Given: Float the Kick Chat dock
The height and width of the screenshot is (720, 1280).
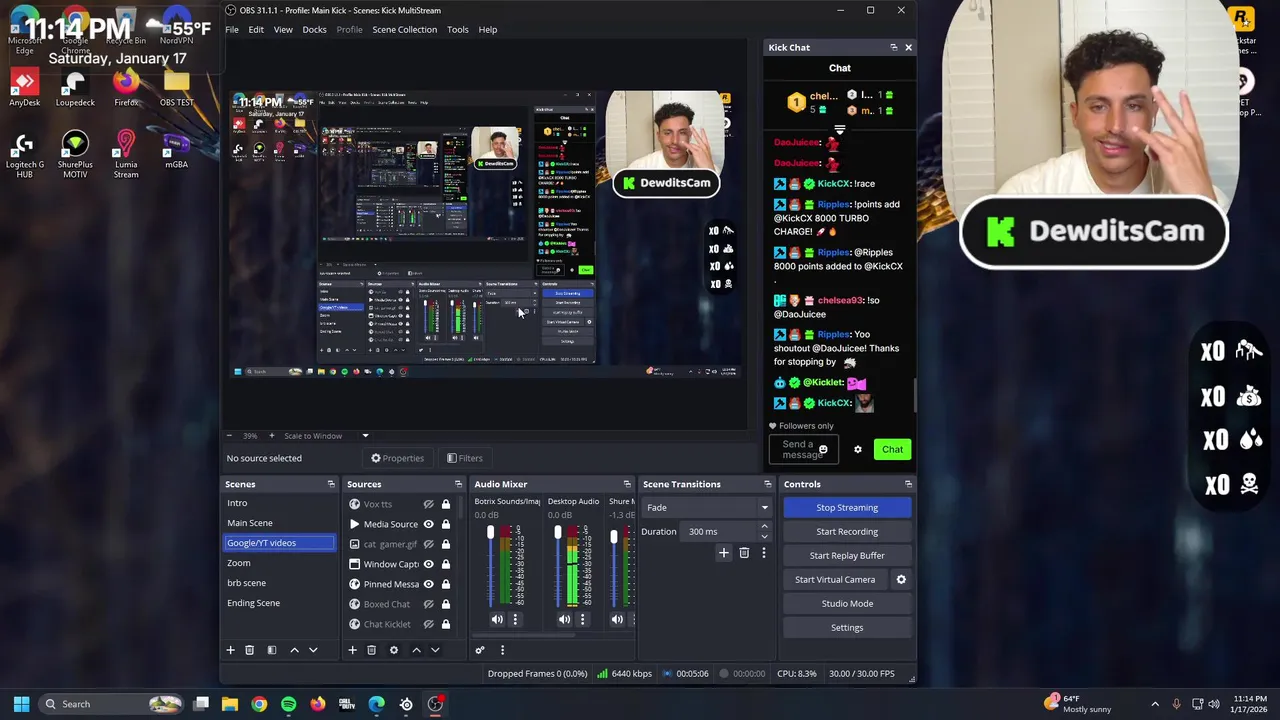Looking at the screenshot, I should pyautogui.click(x=894, y=47).
